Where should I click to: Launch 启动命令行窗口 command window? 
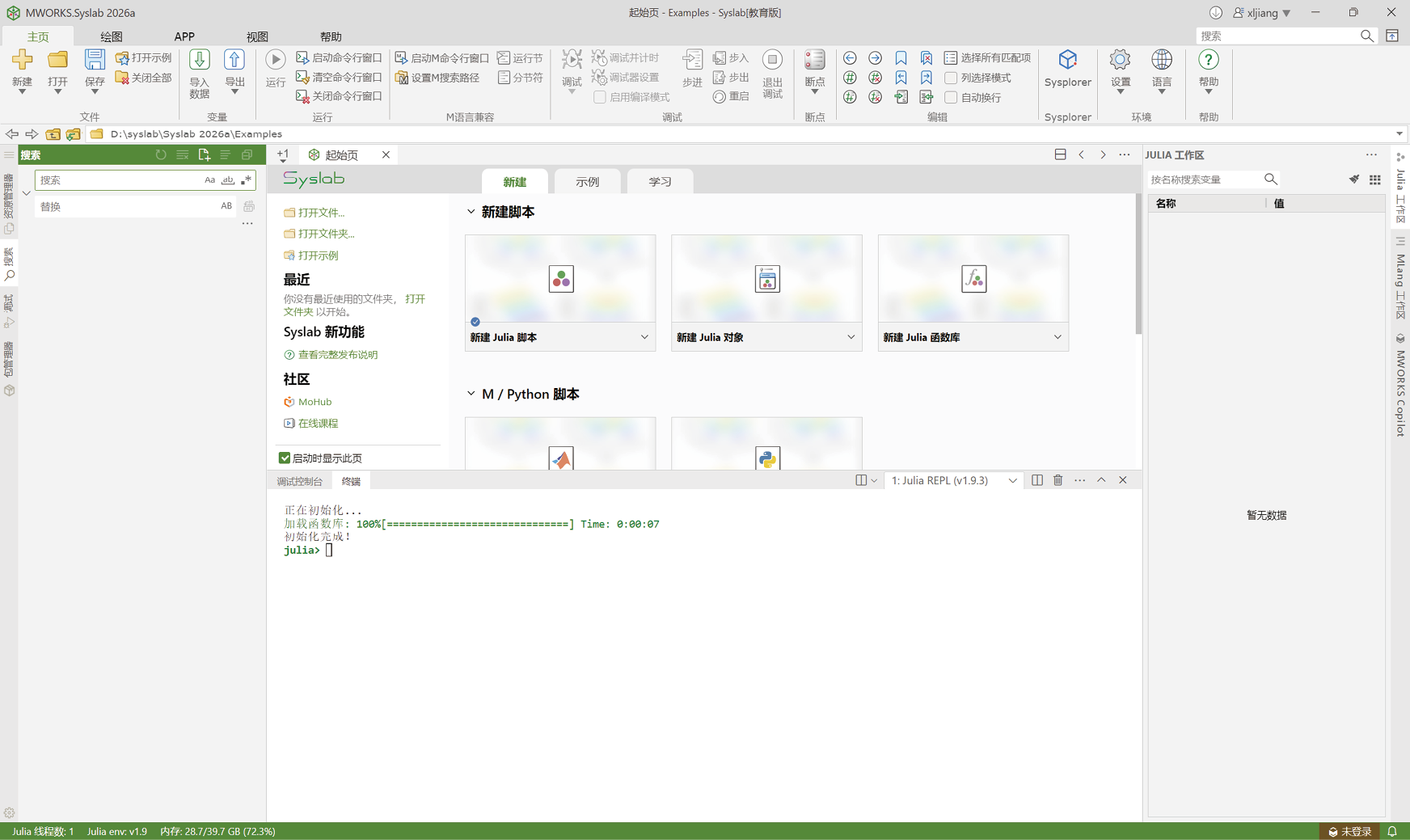(x=339, y=58)
